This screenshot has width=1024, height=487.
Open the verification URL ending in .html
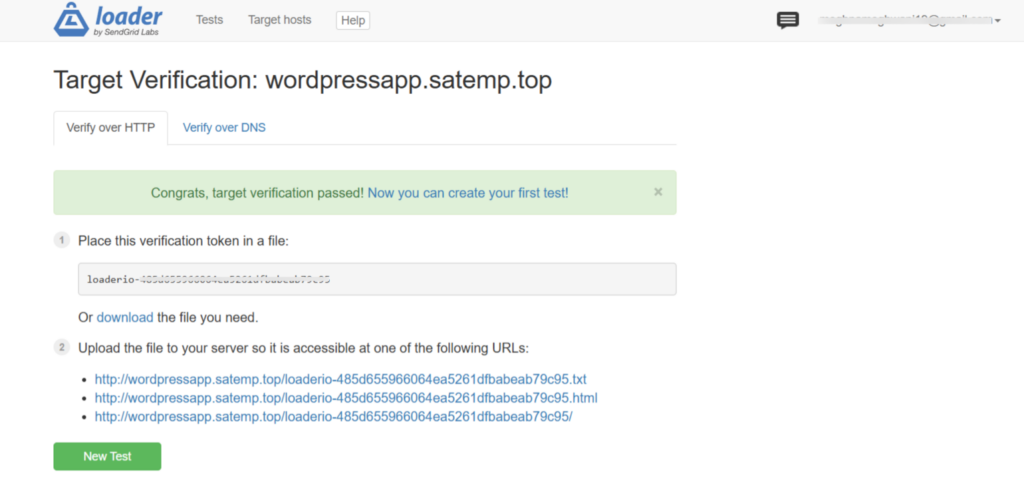[346, 398]
